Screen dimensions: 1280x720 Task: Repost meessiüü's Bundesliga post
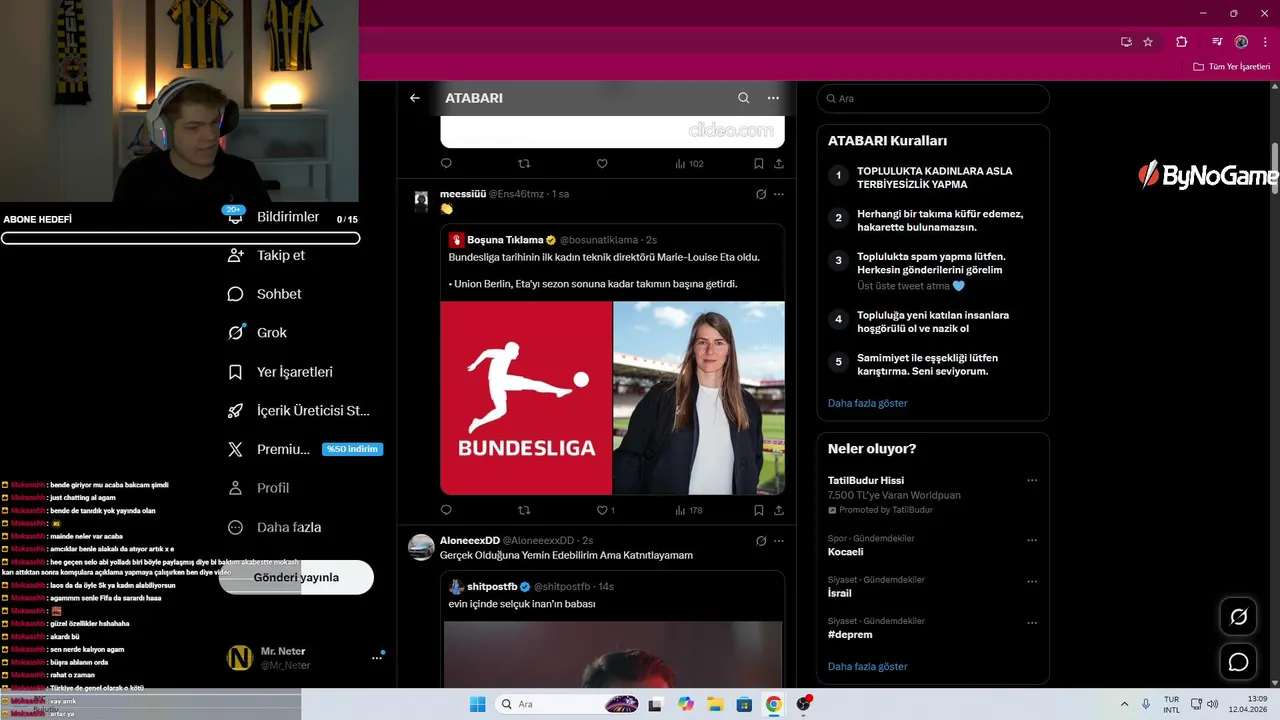coord(524,510)
